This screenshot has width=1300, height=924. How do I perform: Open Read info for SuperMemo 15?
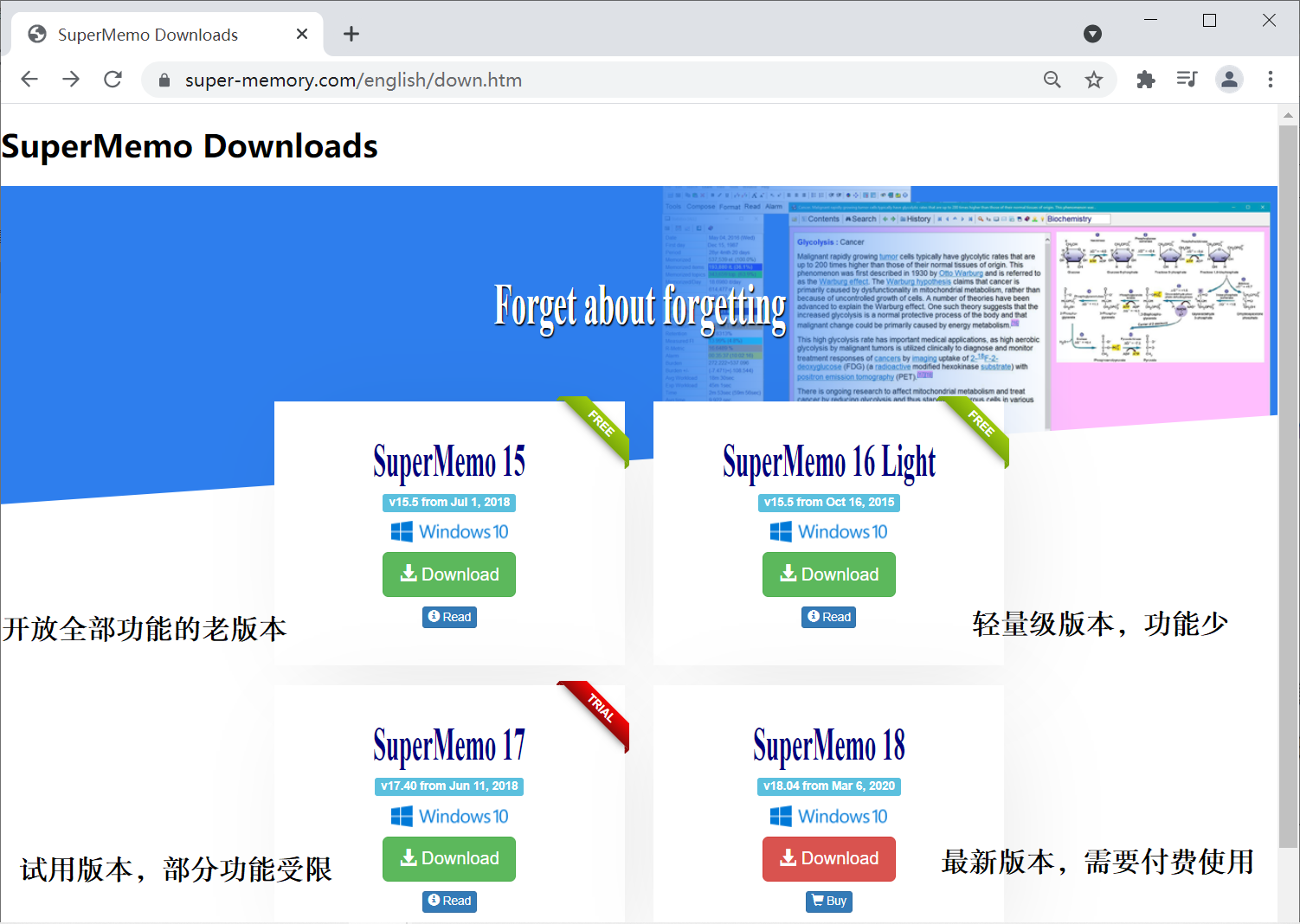pyautogui.click(x=449, y=617)
